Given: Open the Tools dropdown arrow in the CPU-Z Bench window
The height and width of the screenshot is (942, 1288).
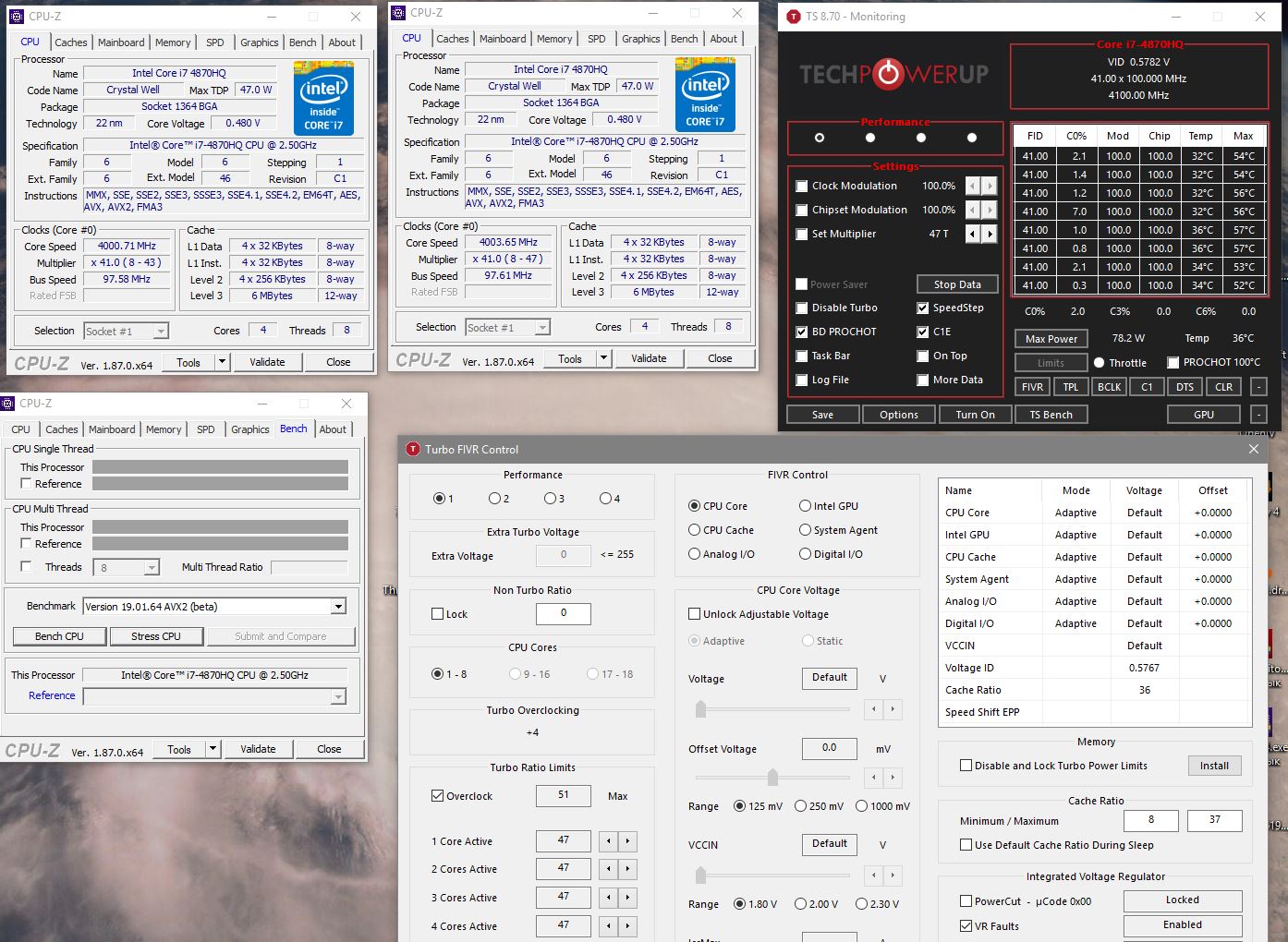Looking at the screenshot, I should pyautogui.click(x=213, y=749).
